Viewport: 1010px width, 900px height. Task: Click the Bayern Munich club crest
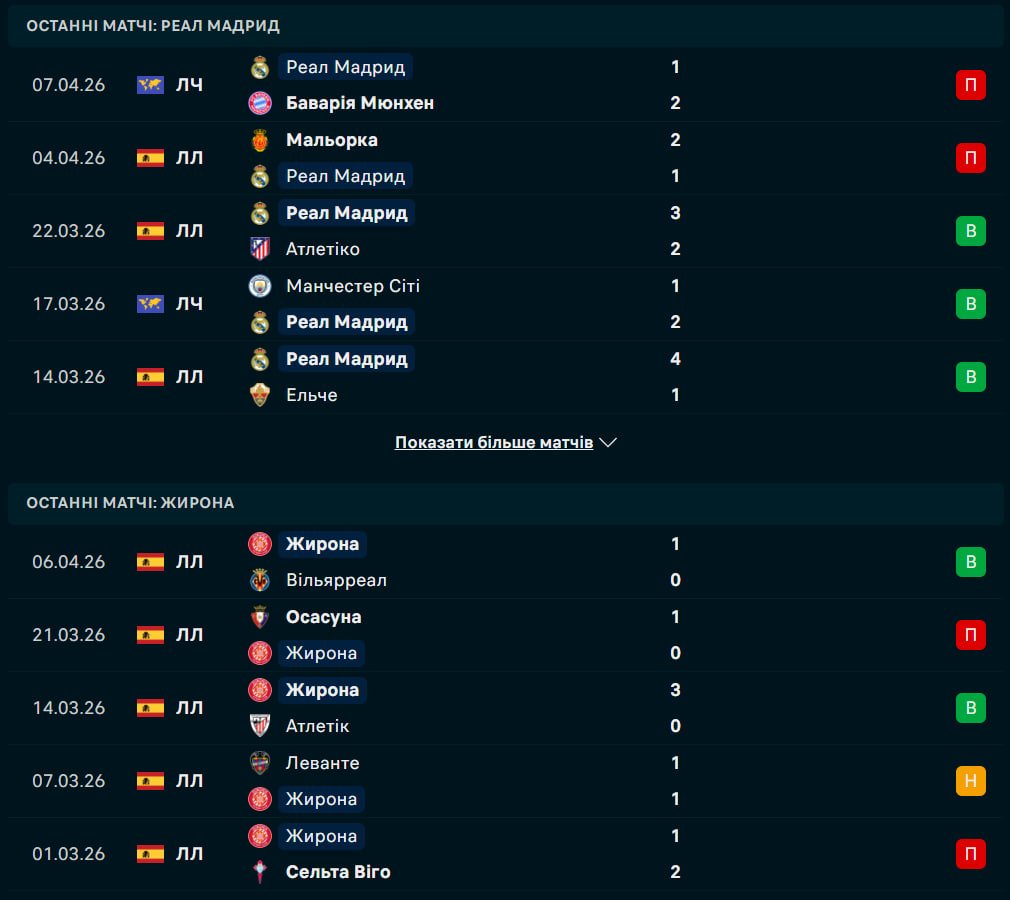tap(260, 103)
